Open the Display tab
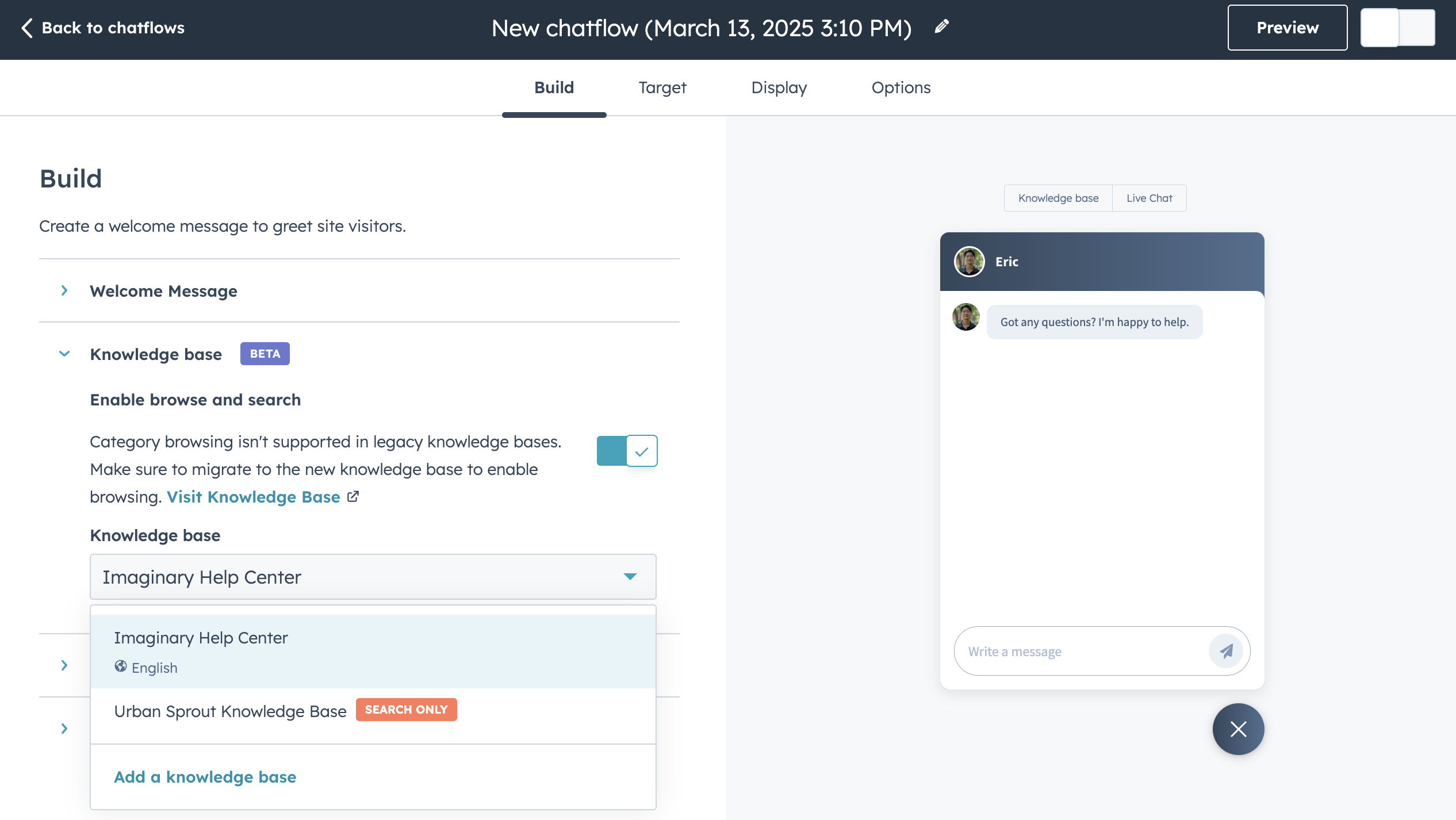Screen dimensions: 1456x820 pos(779,87)
